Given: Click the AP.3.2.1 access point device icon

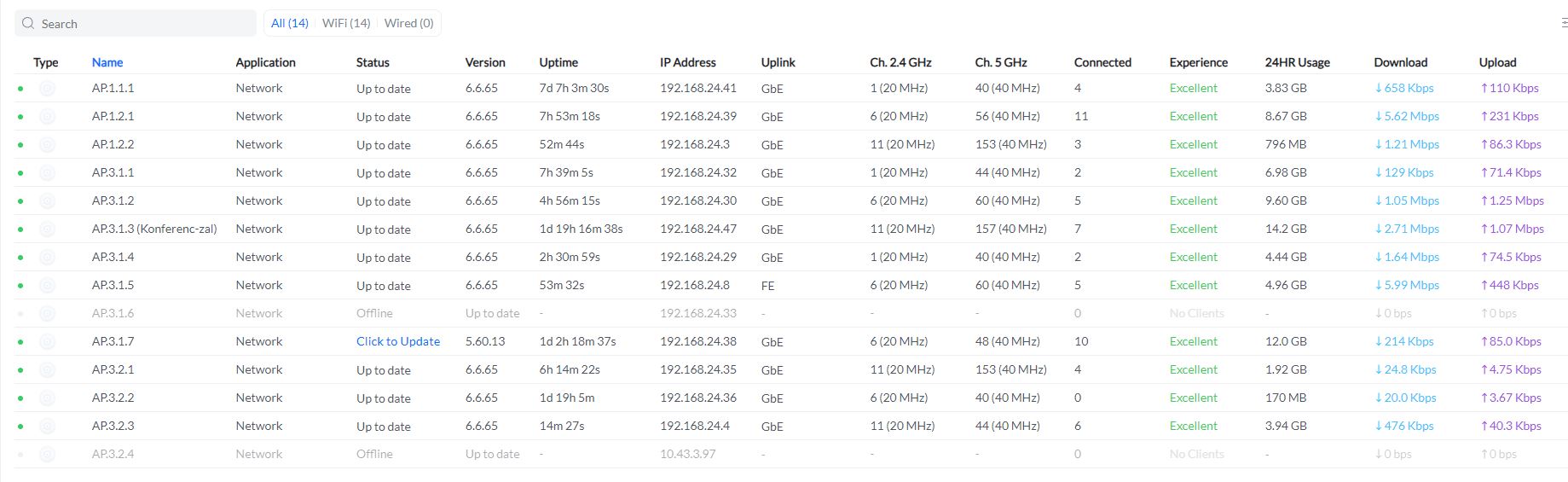Looking at the screenshot, I should [x=48, y=370].
